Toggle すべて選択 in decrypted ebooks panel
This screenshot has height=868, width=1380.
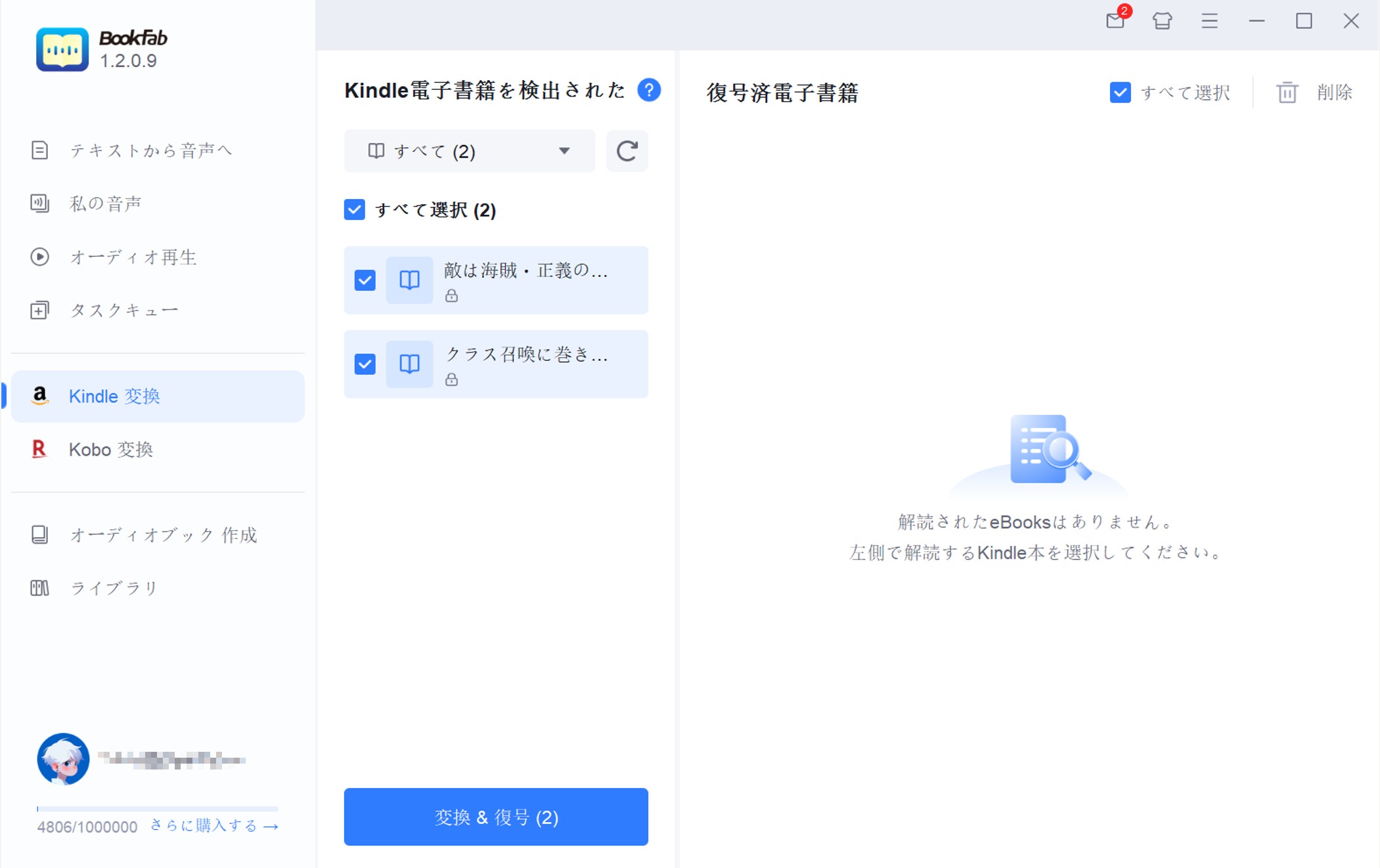(1120, 93)
